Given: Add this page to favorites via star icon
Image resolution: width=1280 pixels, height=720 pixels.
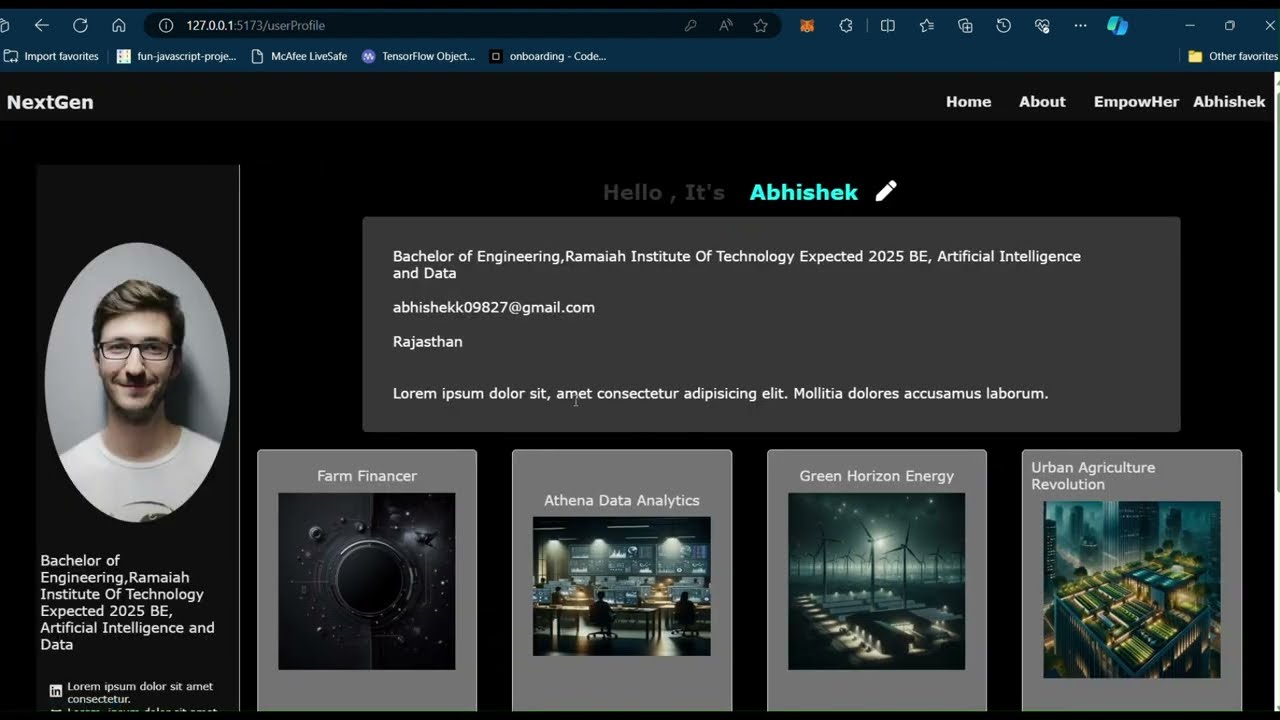Looking at the screenshot, I should pos(760,25).
